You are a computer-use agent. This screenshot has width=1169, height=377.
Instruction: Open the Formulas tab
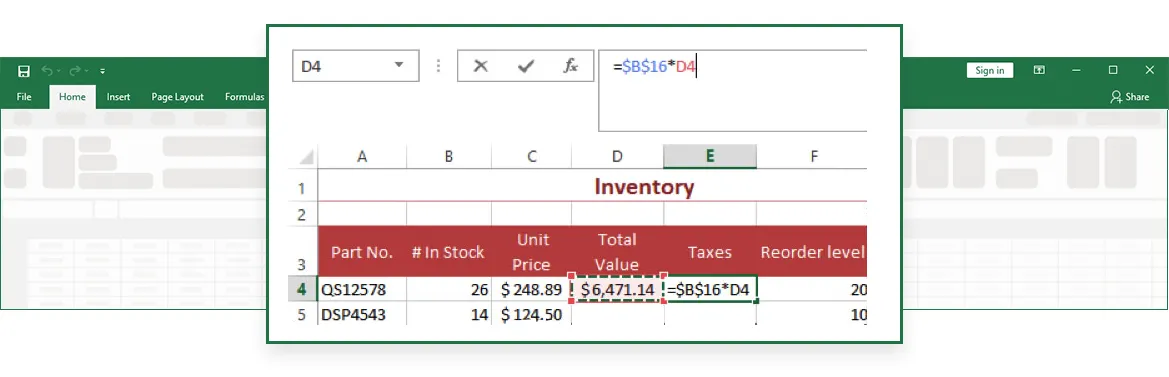tap(245, 97)
